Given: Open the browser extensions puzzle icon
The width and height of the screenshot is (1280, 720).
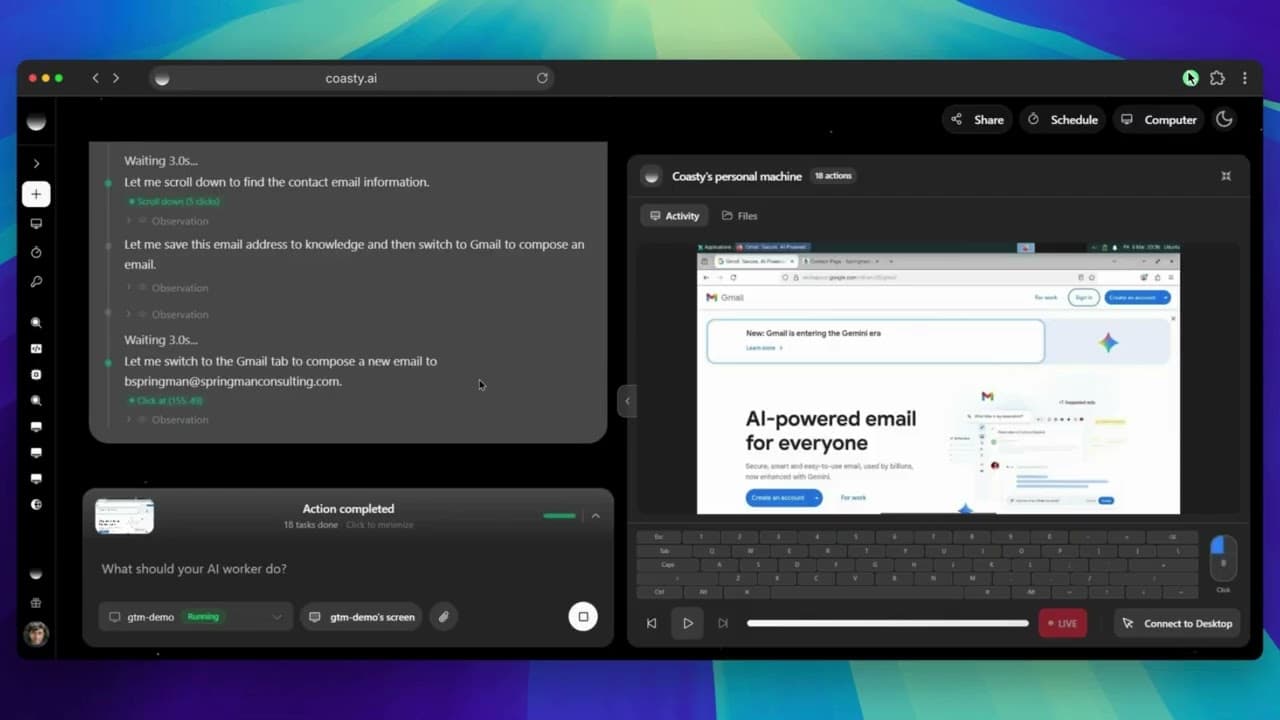Looking at the screenshot, I should (1217, 78).
